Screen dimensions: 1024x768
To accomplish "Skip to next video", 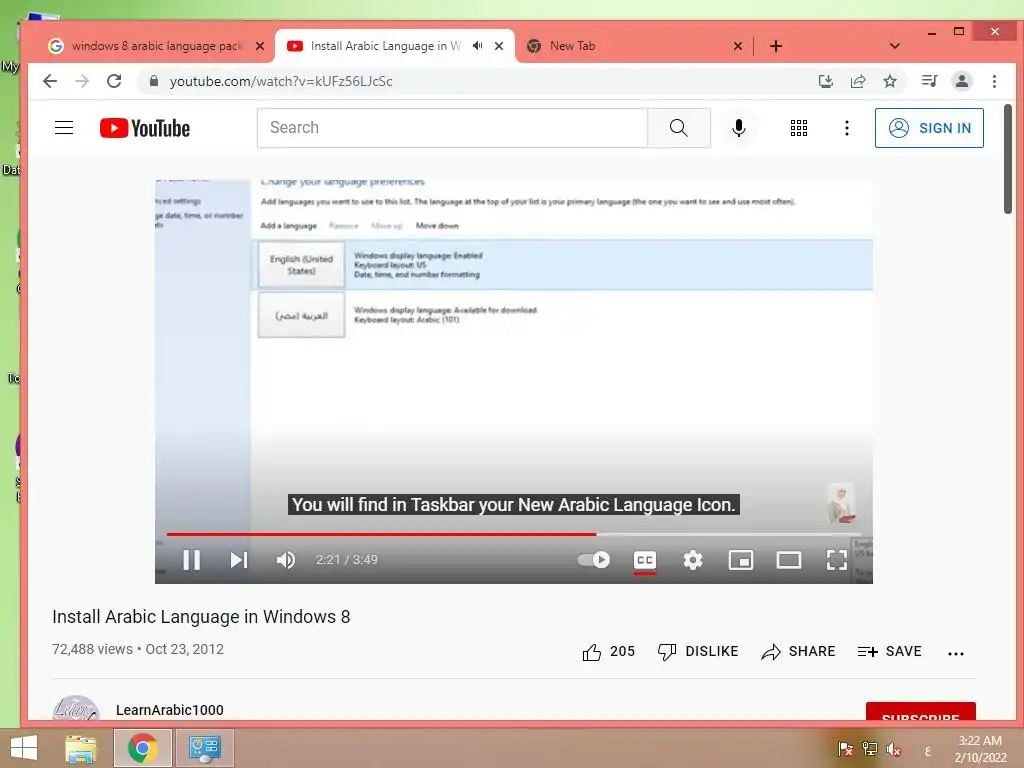I will [238, 560].
